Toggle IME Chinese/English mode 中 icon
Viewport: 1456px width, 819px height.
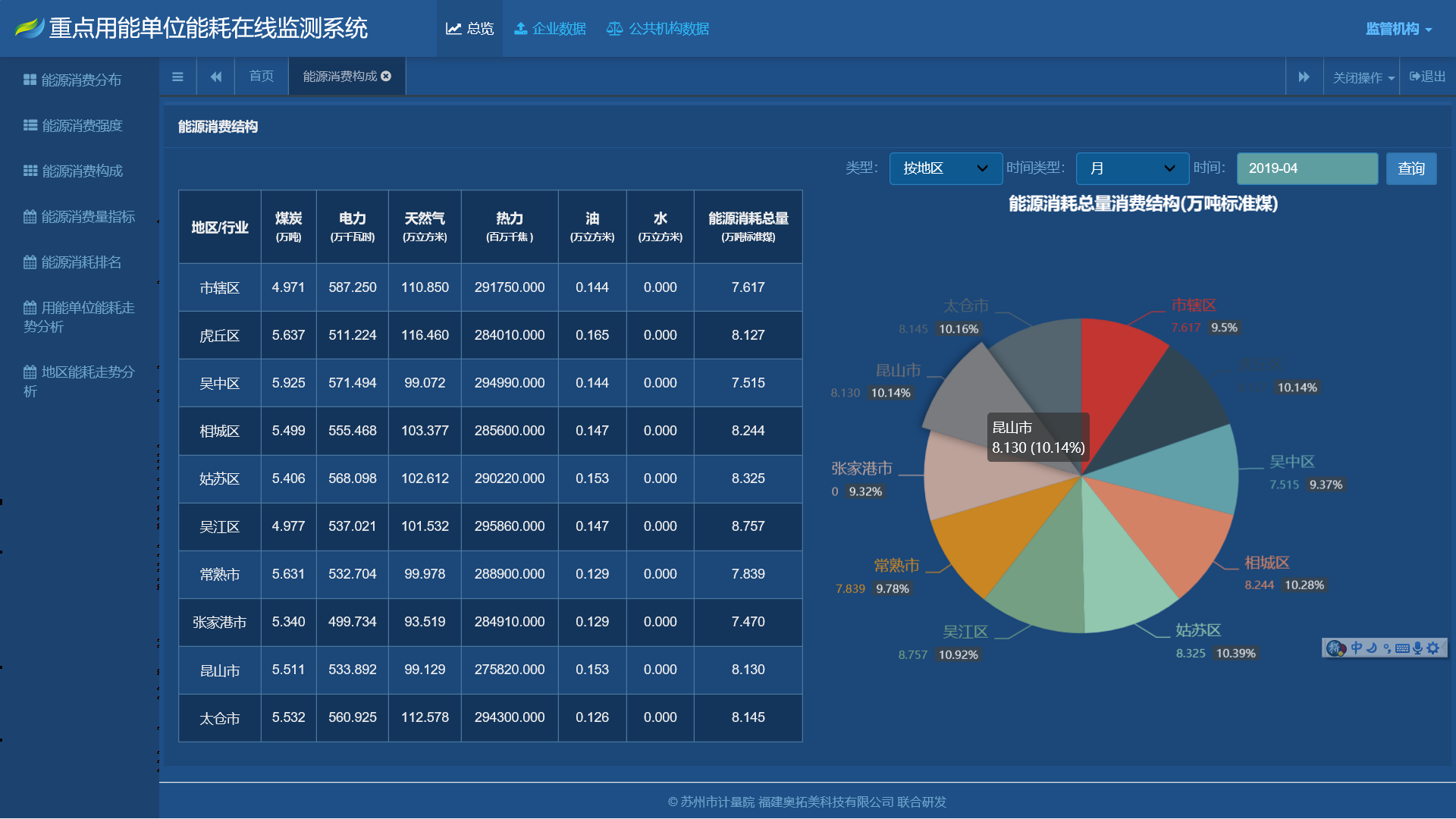click(1357, 648)
